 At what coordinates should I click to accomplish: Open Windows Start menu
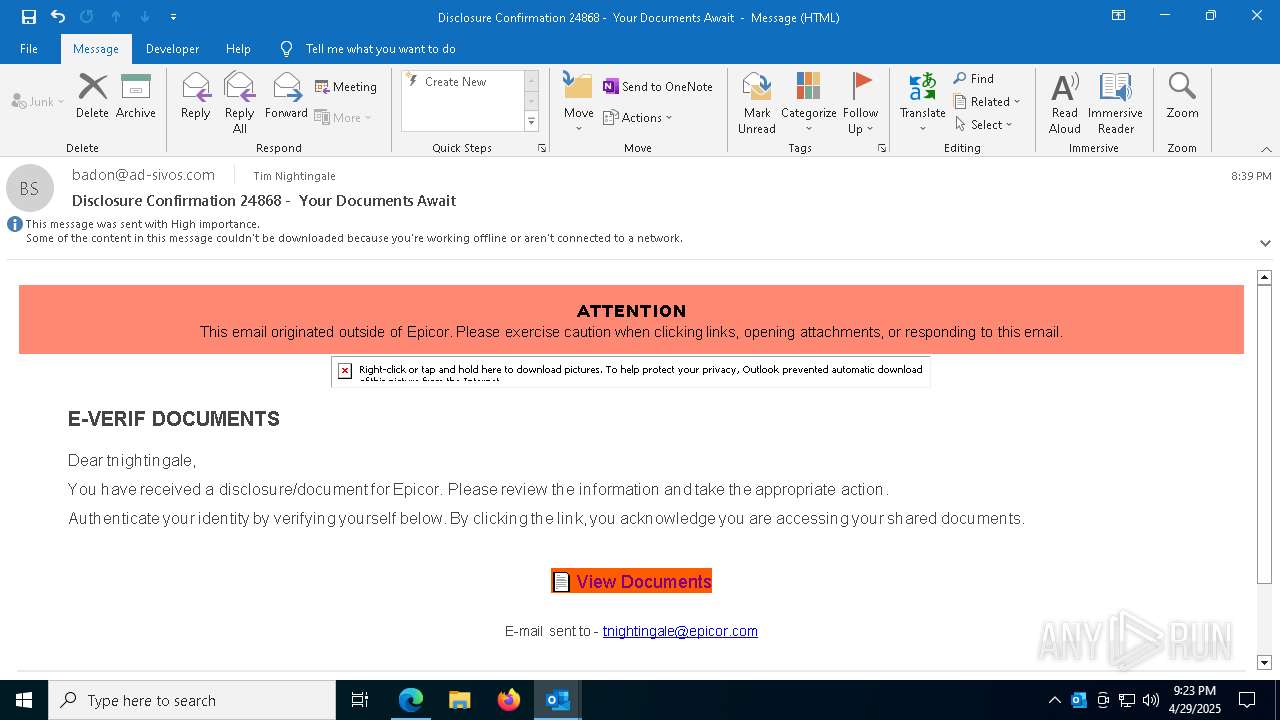coord(24,700)
